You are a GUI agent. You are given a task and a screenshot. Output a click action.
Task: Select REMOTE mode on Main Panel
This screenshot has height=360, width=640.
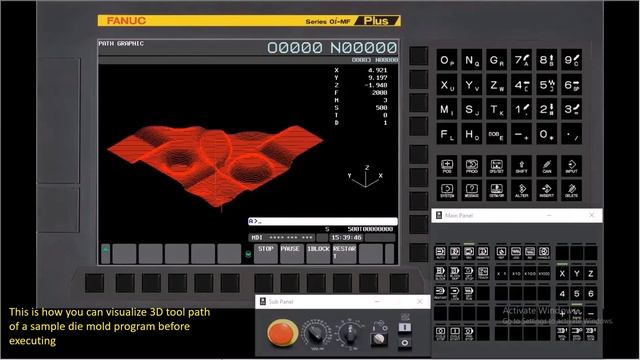tap(483, 253)
